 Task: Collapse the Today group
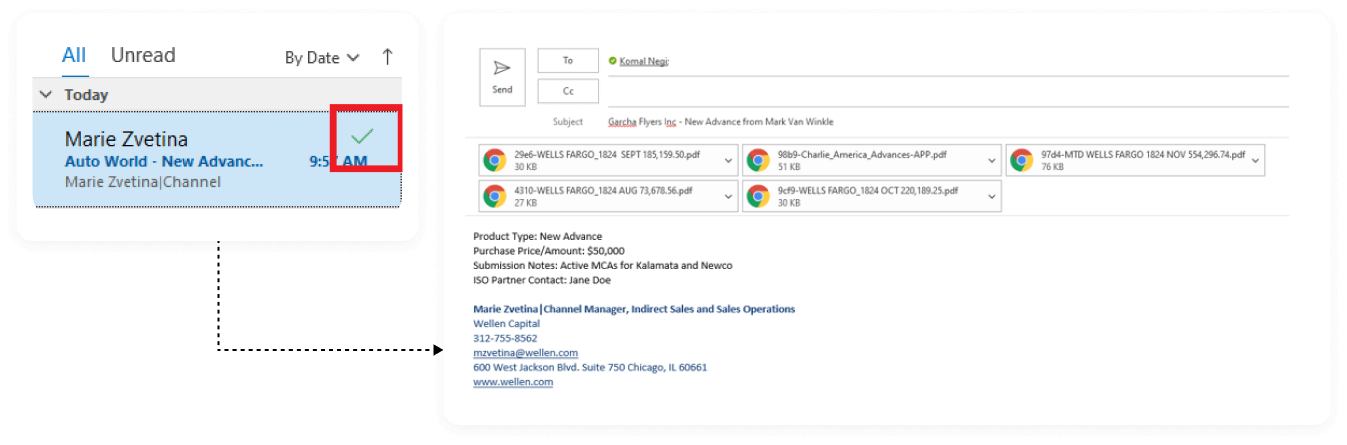46,95
